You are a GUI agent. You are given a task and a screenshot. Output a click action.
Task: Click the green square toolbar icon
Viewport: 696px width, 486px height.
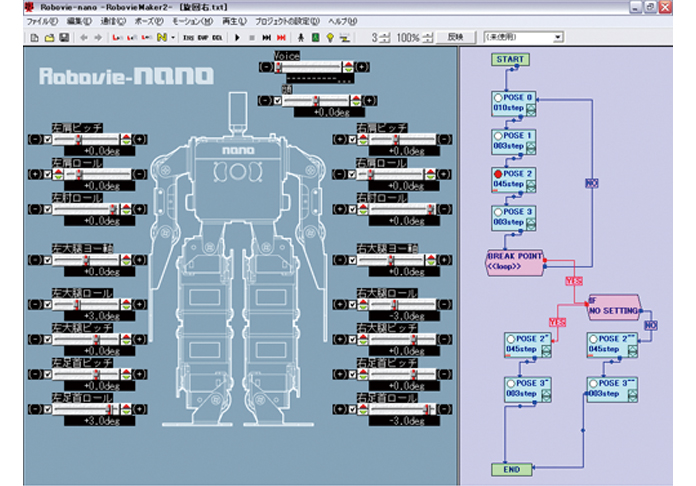point(316,38)
